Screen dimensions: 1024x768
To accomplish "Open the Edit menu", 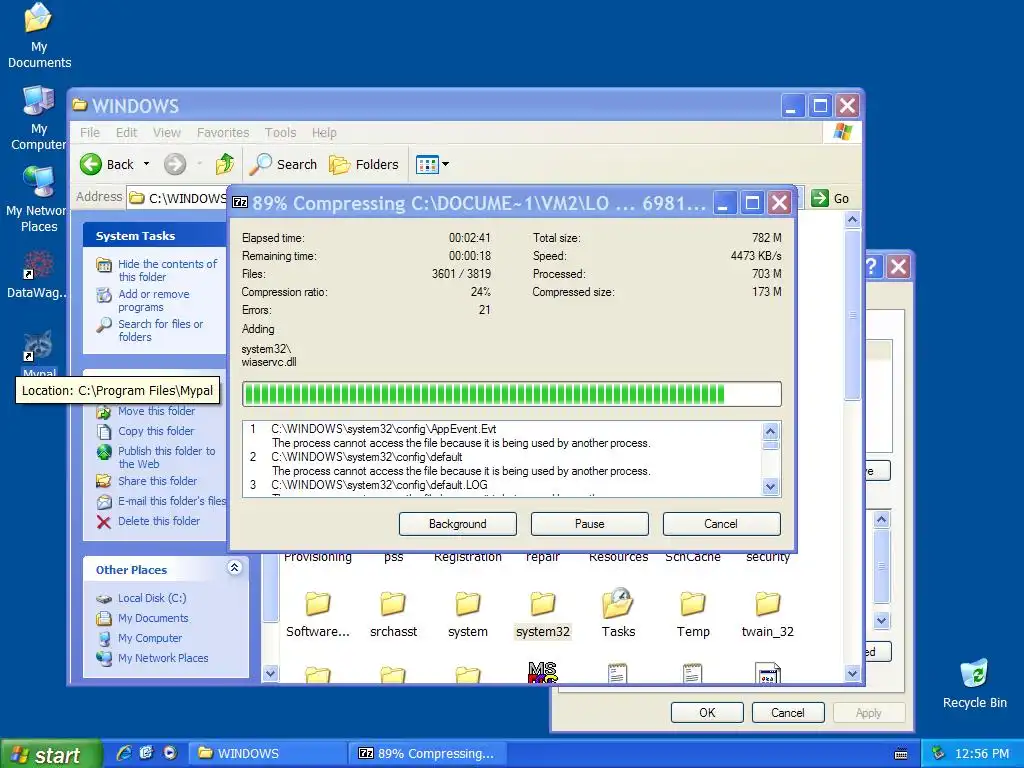I will pos(126,133).
